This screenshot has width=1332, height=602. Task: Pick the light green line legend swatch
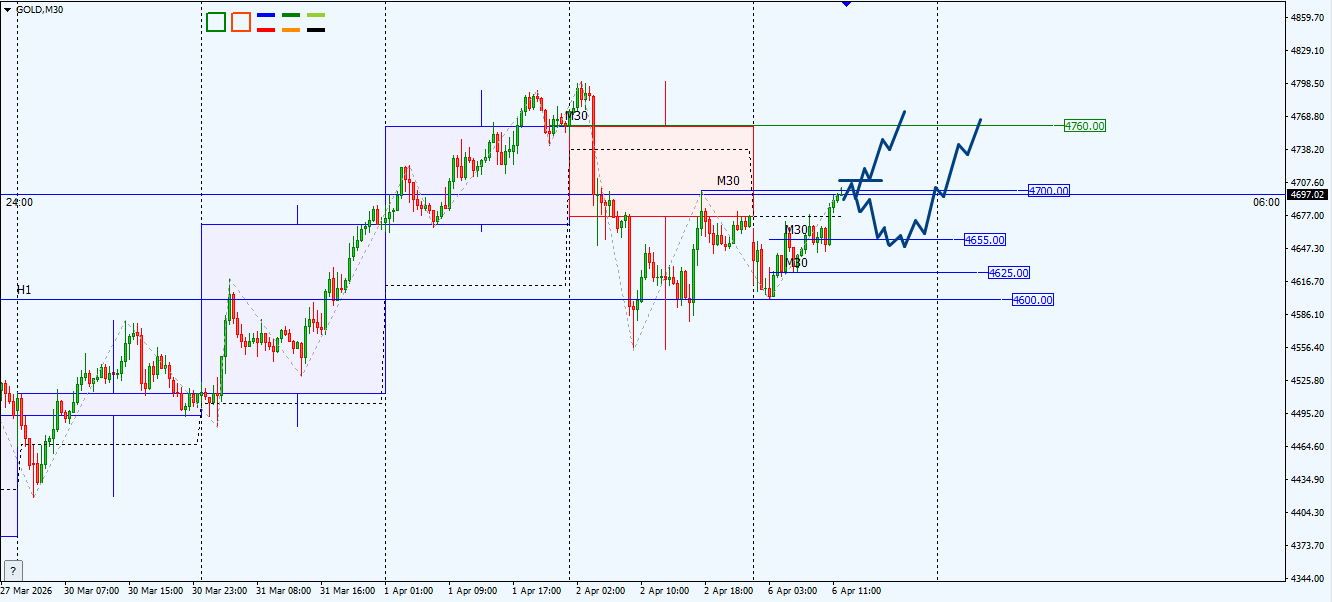tap(316, 16)
